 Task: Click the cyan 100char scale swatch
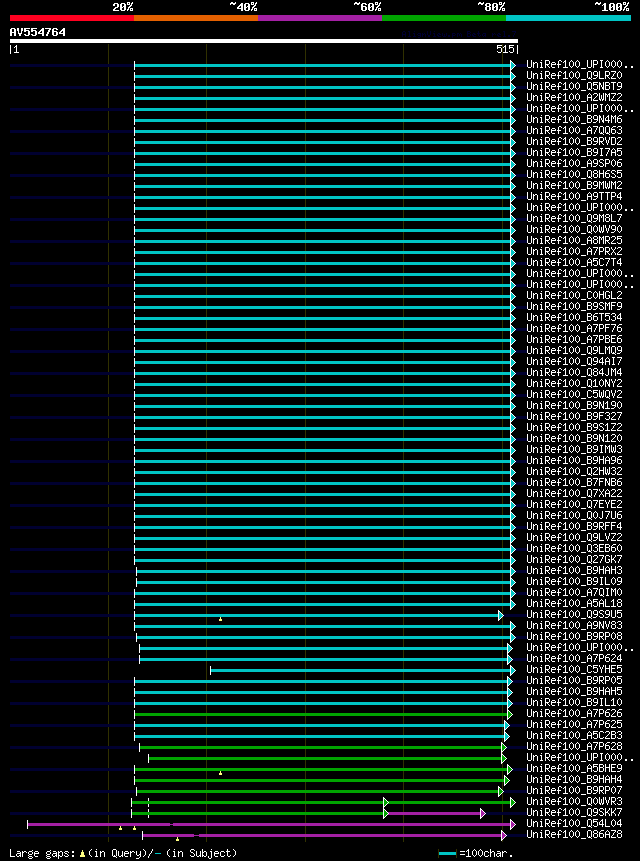(x=447, y=853)
